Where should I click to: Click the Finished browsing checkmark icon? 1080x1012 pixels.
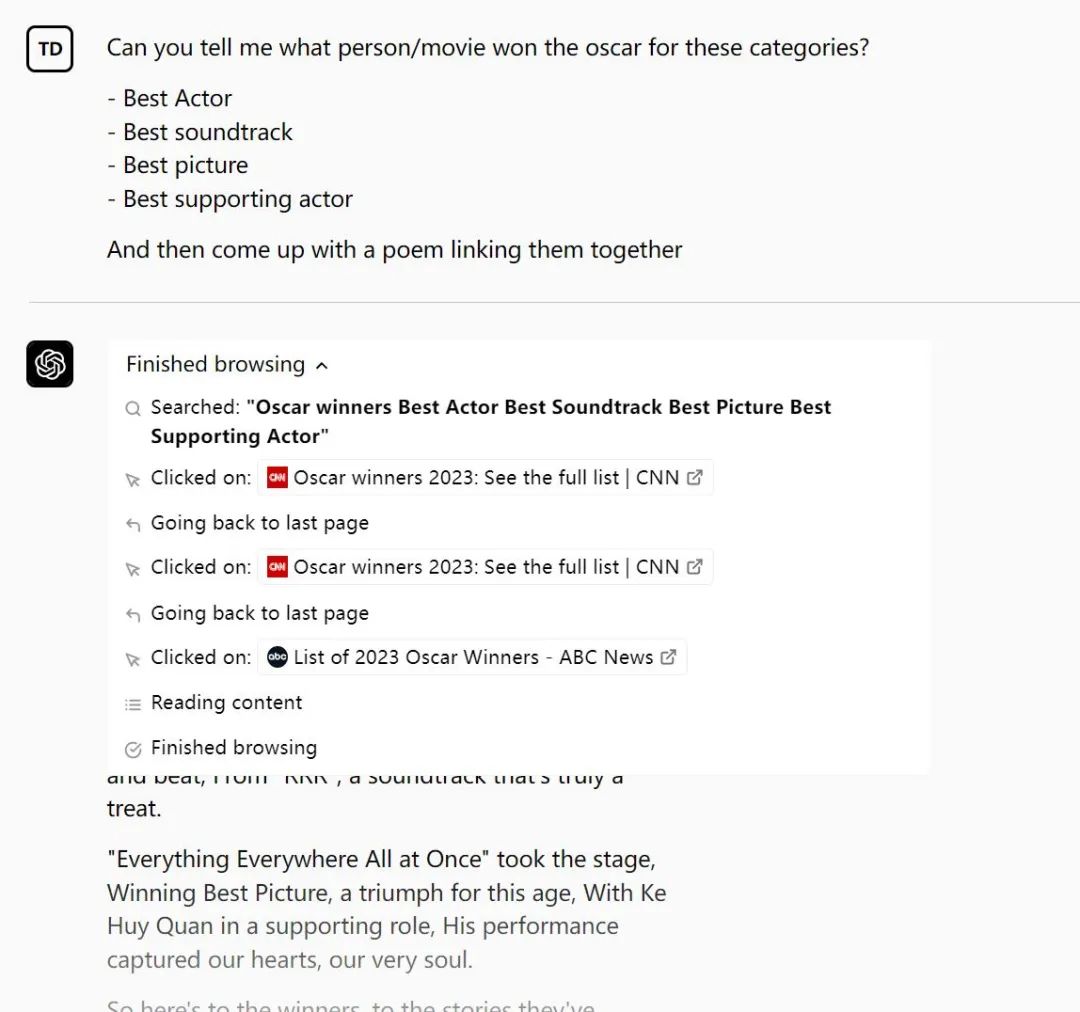point(133,750)
